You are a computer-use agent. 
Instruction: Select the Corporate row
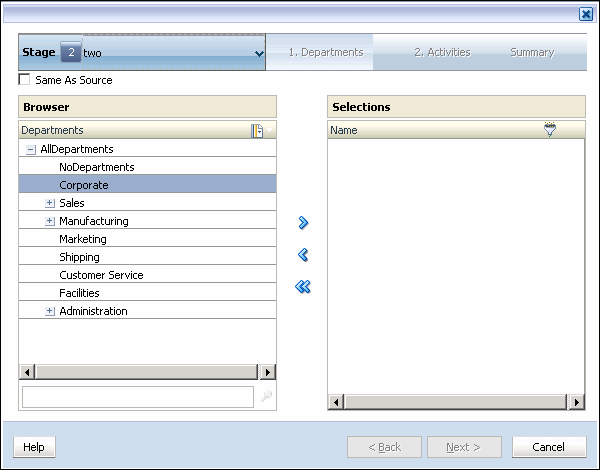tap(147, 185)
